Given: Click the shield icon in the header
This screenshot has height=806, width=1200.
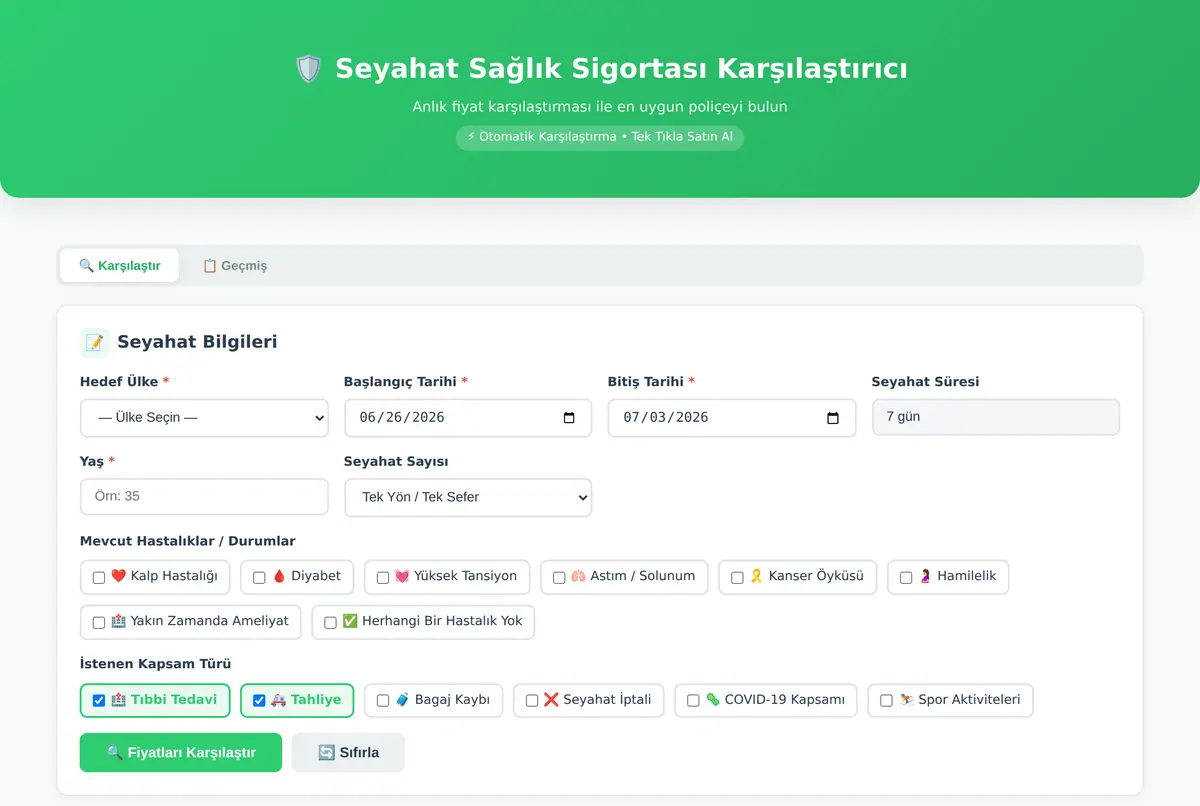Looking at the screenshot, I should pos(309,69).
